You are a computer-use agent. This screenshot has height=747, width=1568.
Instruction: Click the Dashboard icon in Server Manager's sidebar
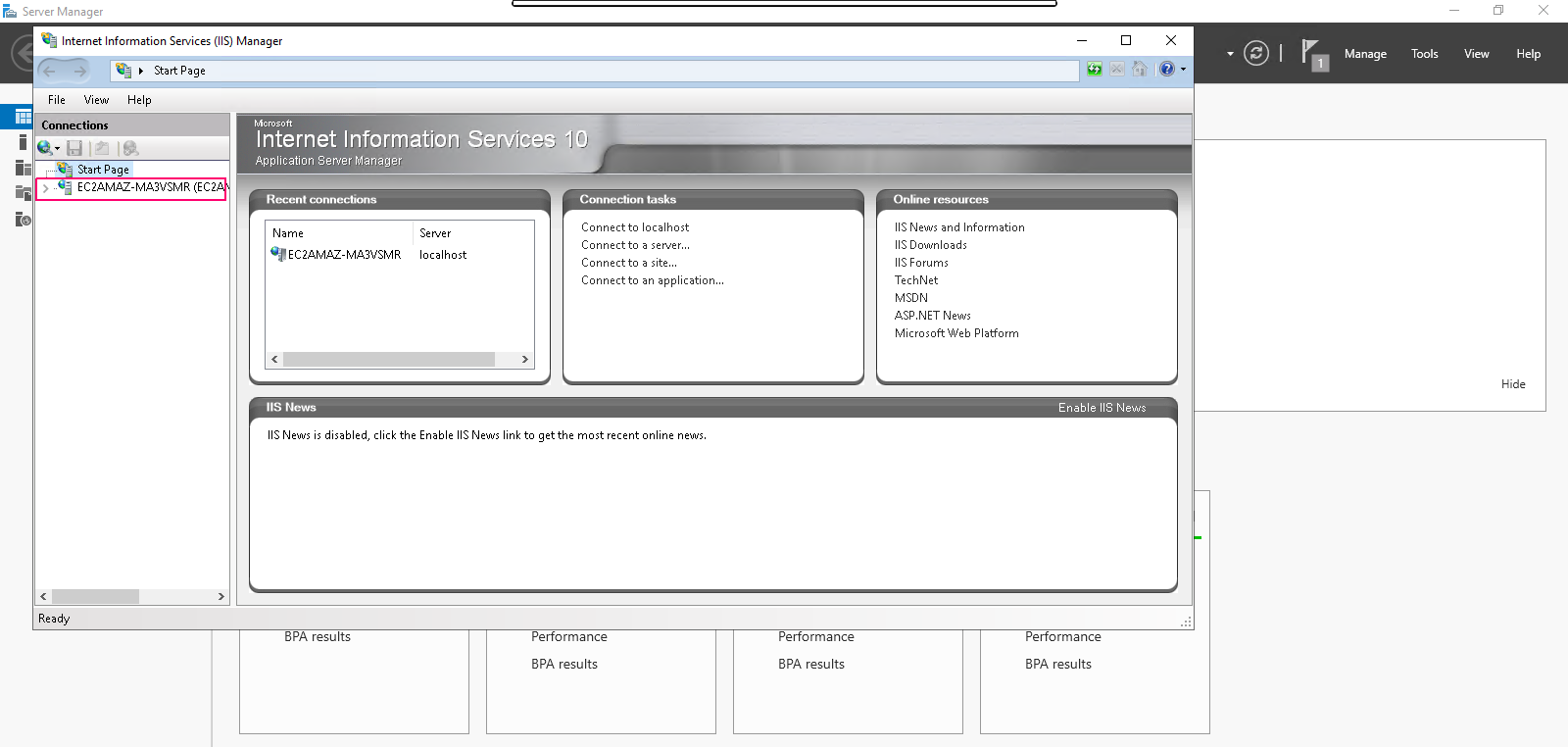coord(23,117)
